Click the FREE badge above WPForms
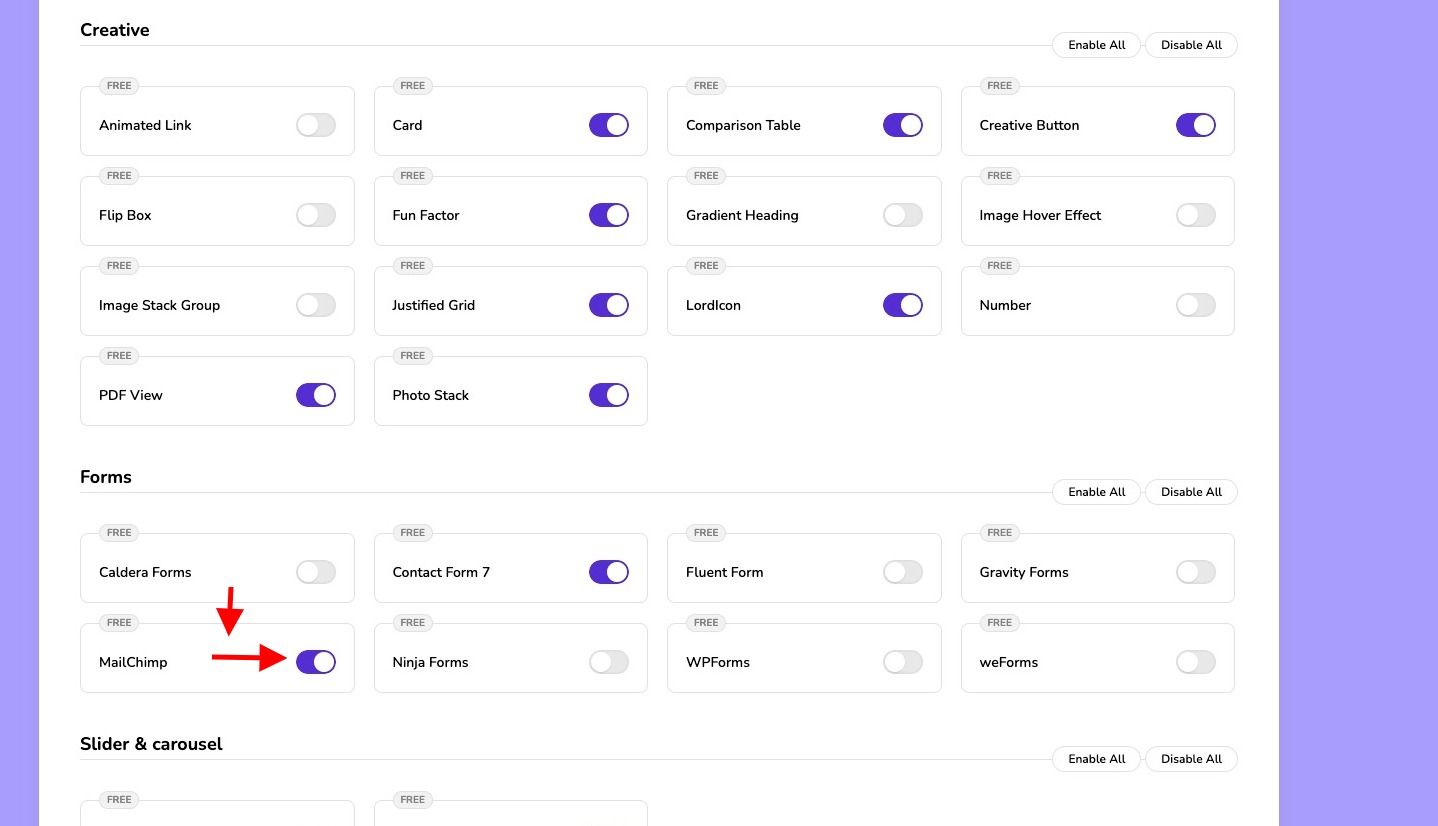This screenshot has width=1438, height=826. click(706, 623)
